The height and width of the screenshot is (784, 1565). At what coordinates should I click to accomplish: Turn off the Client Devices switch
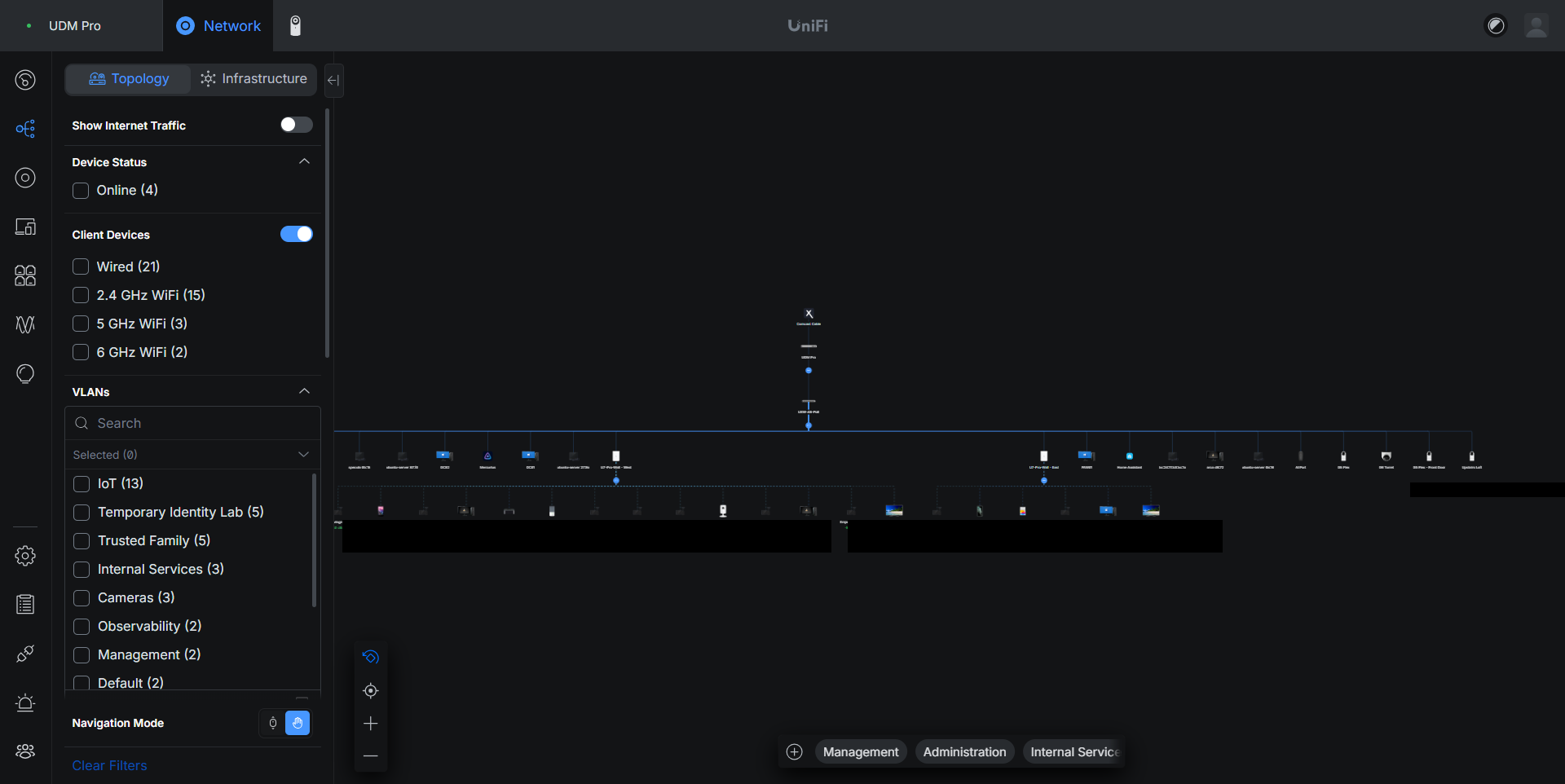(x=297, y=234)
